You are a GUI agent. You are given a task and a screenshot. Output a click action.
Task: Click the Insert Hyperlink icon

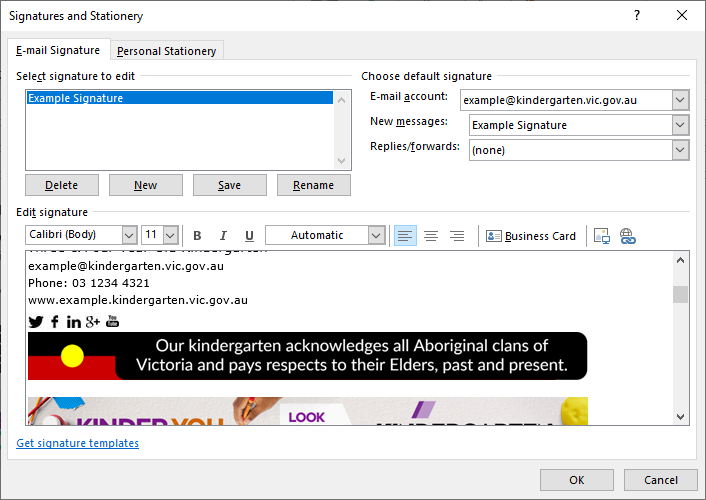(x=627, y=236)
